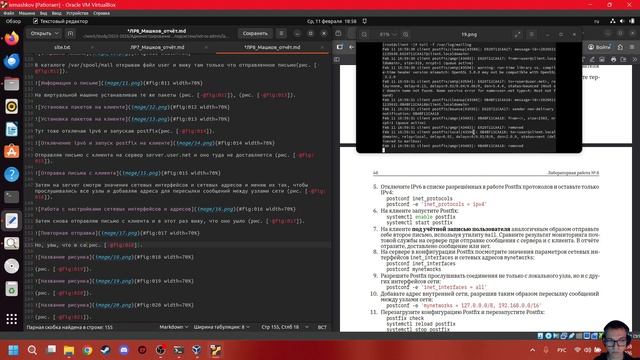Switch the Windows language indicator РУС

(x=562, y=350)
